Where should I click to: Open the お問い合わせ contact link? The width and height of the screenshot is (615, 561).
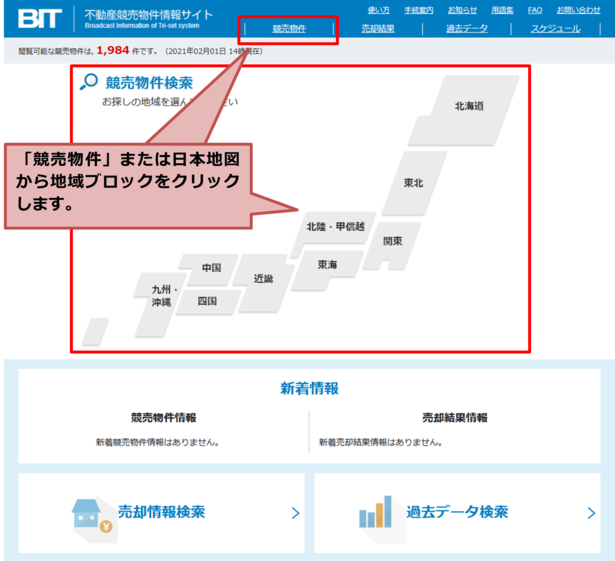579,10
